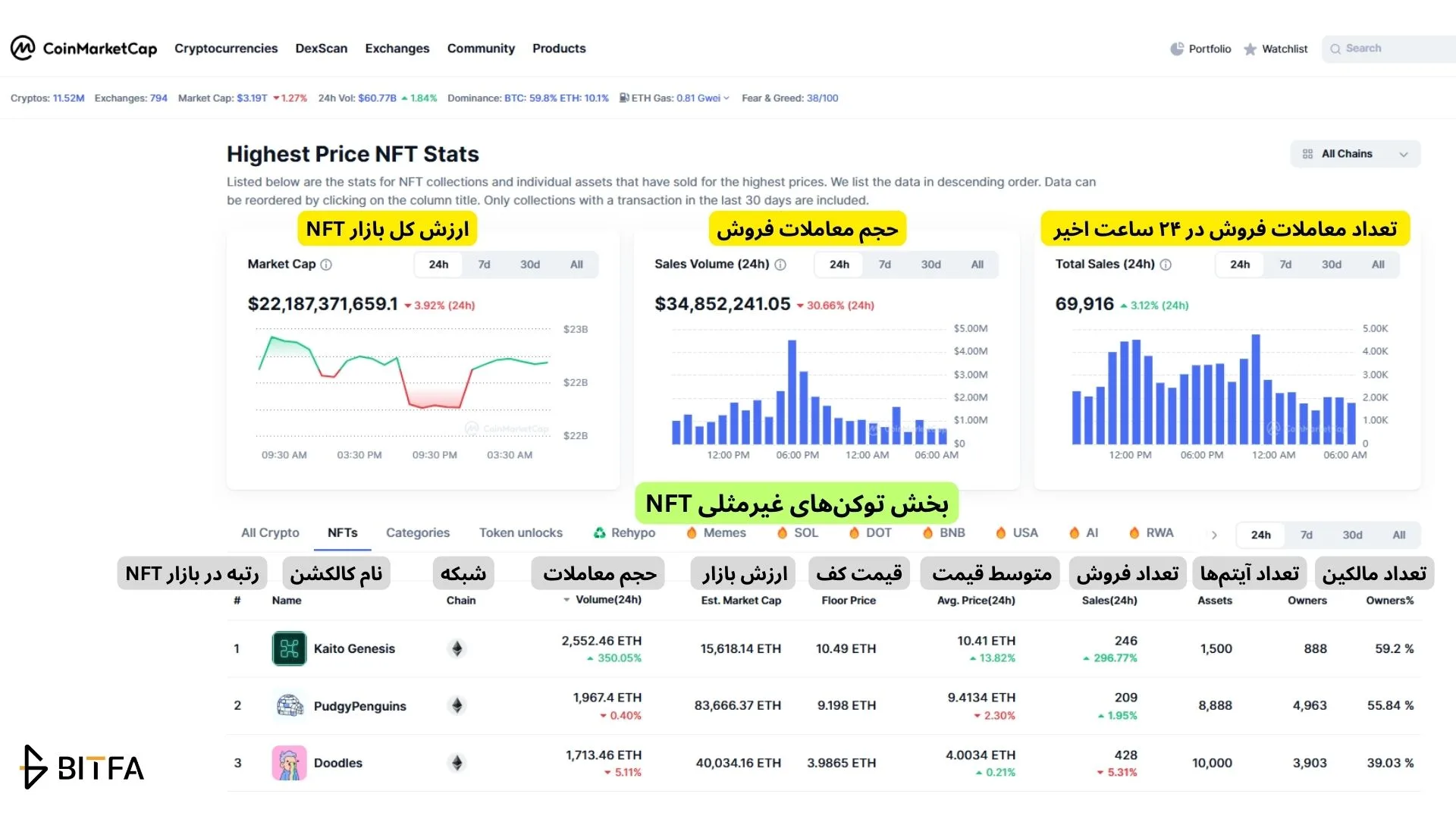Open the Doodles collection name
Screen dimensions: 1456x819
click(x=338, y=763)
